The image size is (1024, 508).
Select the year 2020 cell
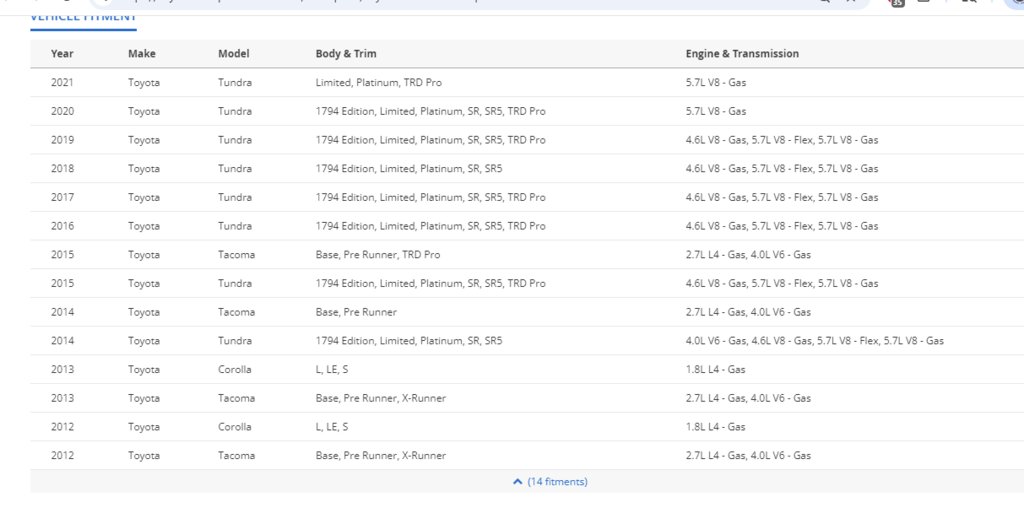[63, 112]
